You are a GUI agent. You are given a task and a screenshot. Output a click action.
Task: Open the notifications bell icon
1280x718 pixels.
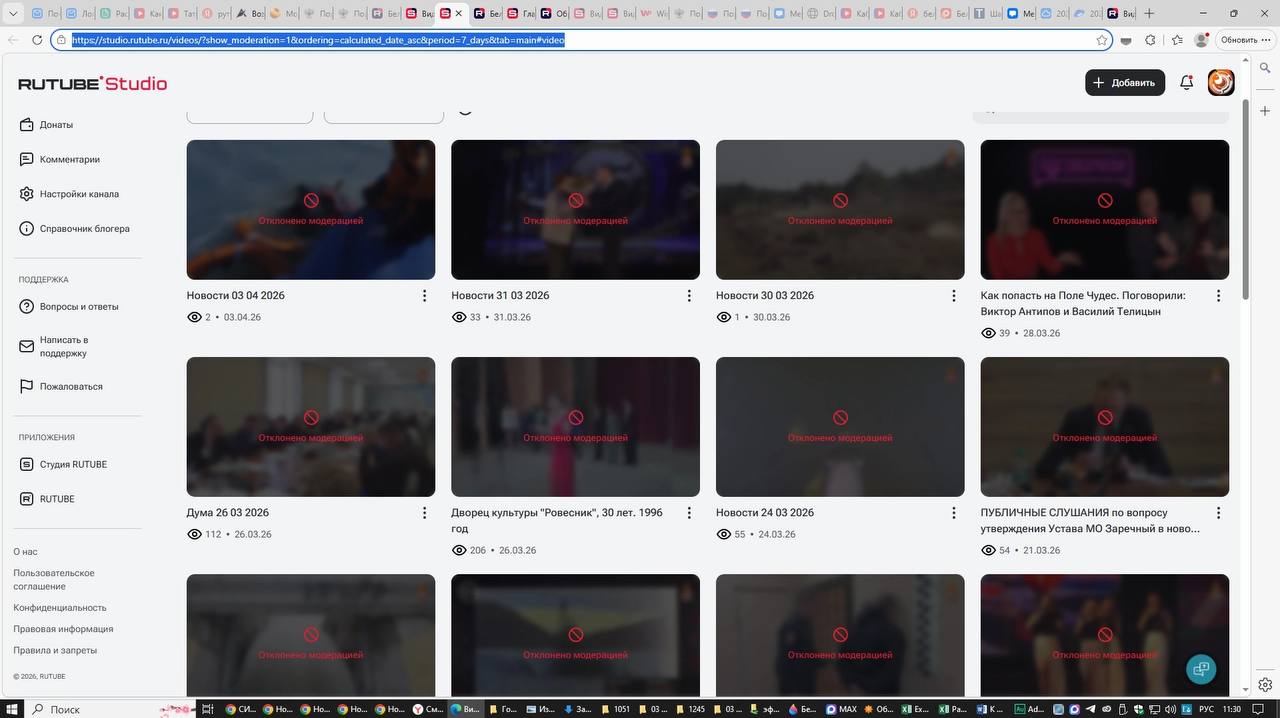tap(1186, 83)
